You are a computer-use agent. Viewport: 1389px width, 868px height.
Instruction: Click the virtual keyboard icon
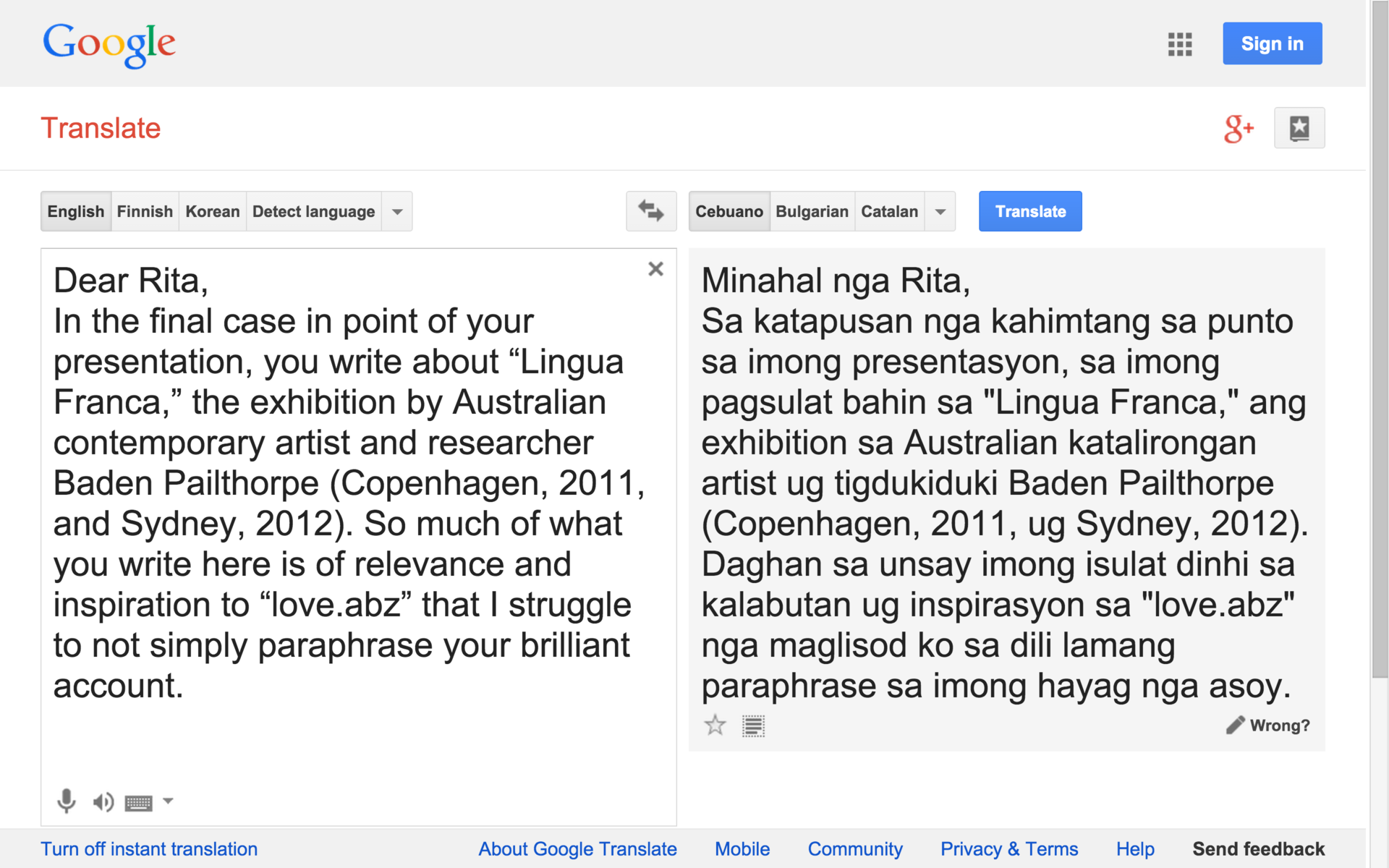pyautogui.click(x=138, y=802)
